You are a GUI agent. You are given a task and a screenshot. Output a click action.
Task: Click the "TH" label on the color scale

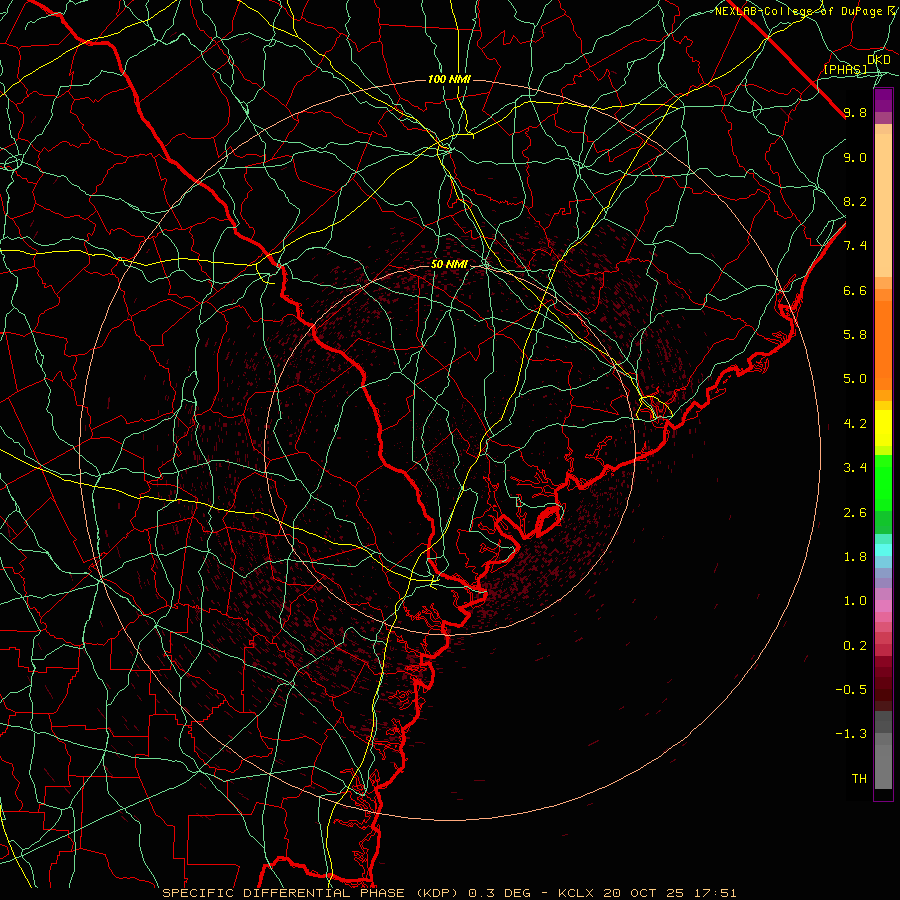(859, 779)
